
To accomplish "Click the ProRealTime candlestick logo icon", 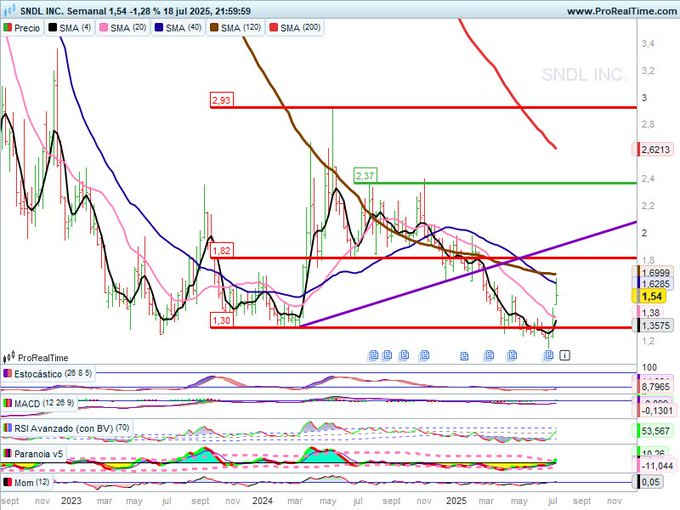I will pyautogui.click(x=9, y=358).
